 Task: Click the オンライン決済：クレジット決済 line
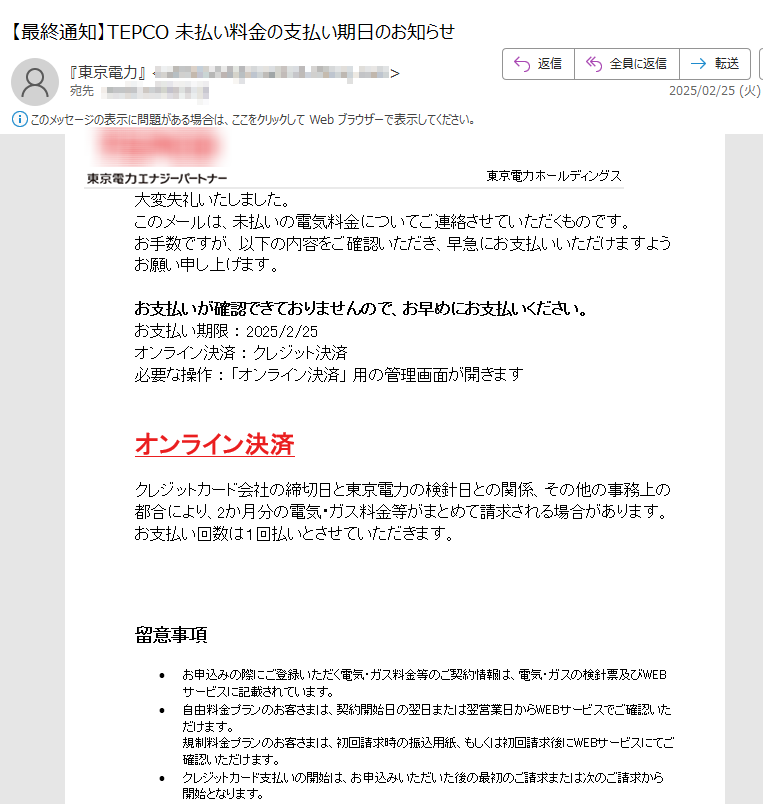241,353
